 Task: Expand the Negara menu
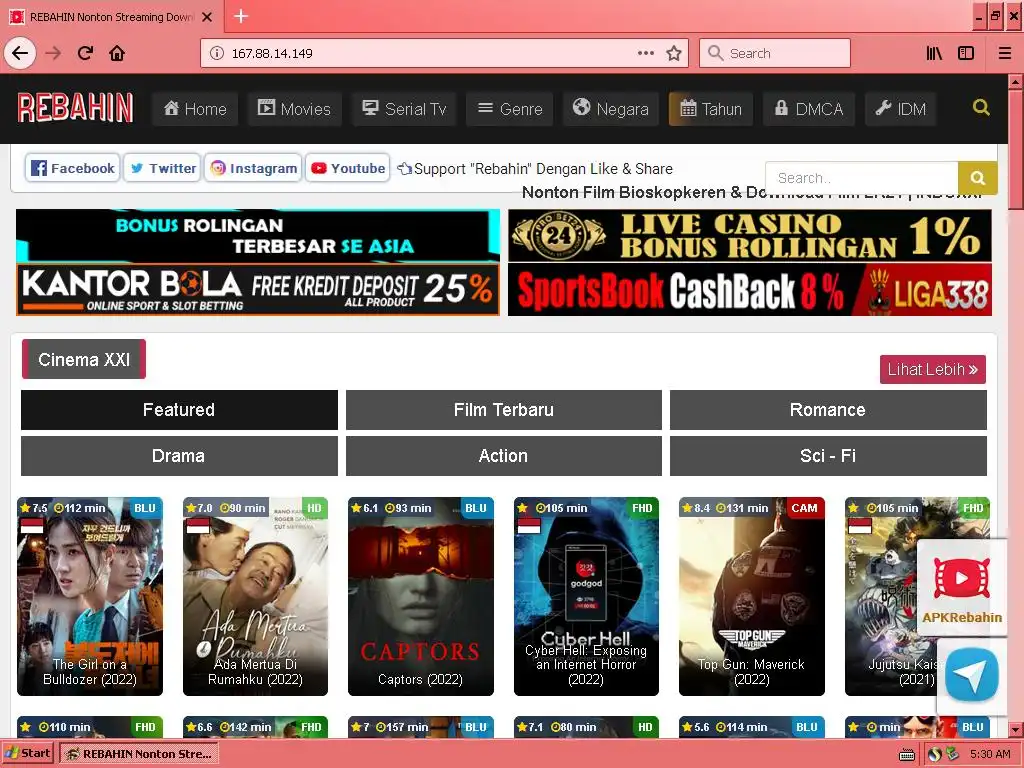click(611, 108)
